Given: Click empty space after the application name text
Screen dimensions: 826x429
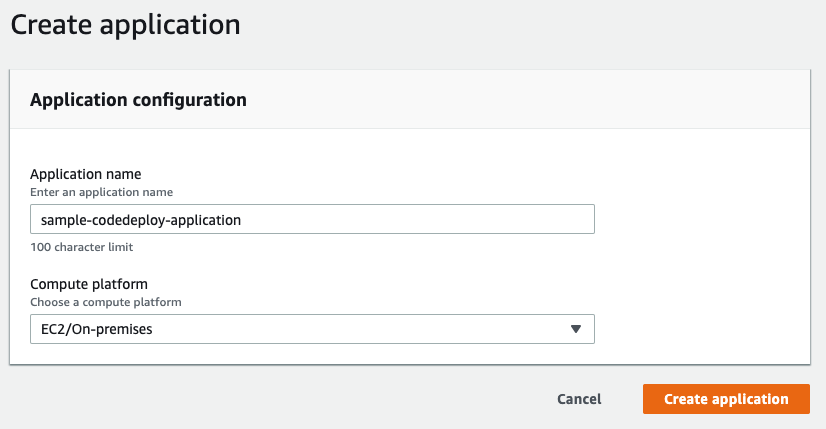Looking at the screenshot, I should tap(420, 219).
